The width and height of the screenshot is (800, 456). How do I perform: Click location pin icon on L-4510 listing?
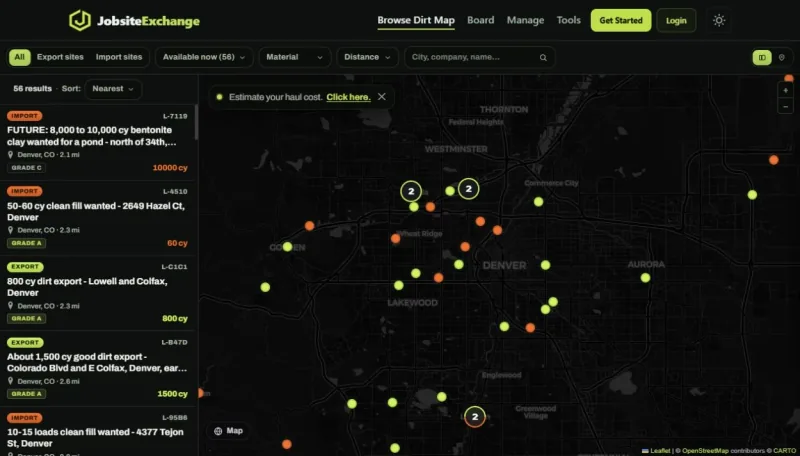point(10,230)
